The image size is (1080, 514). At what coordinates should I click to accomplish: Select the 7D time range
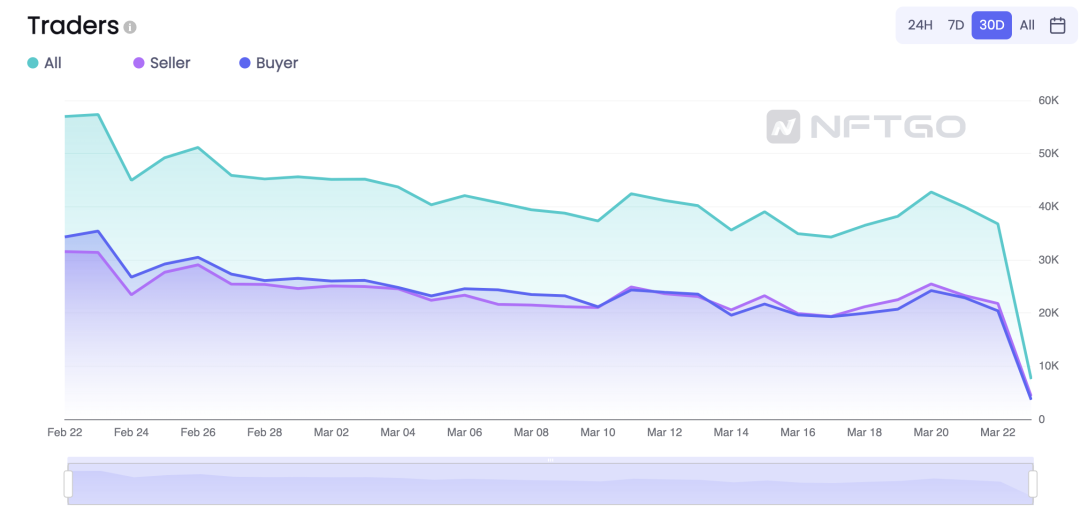(955, 25)
